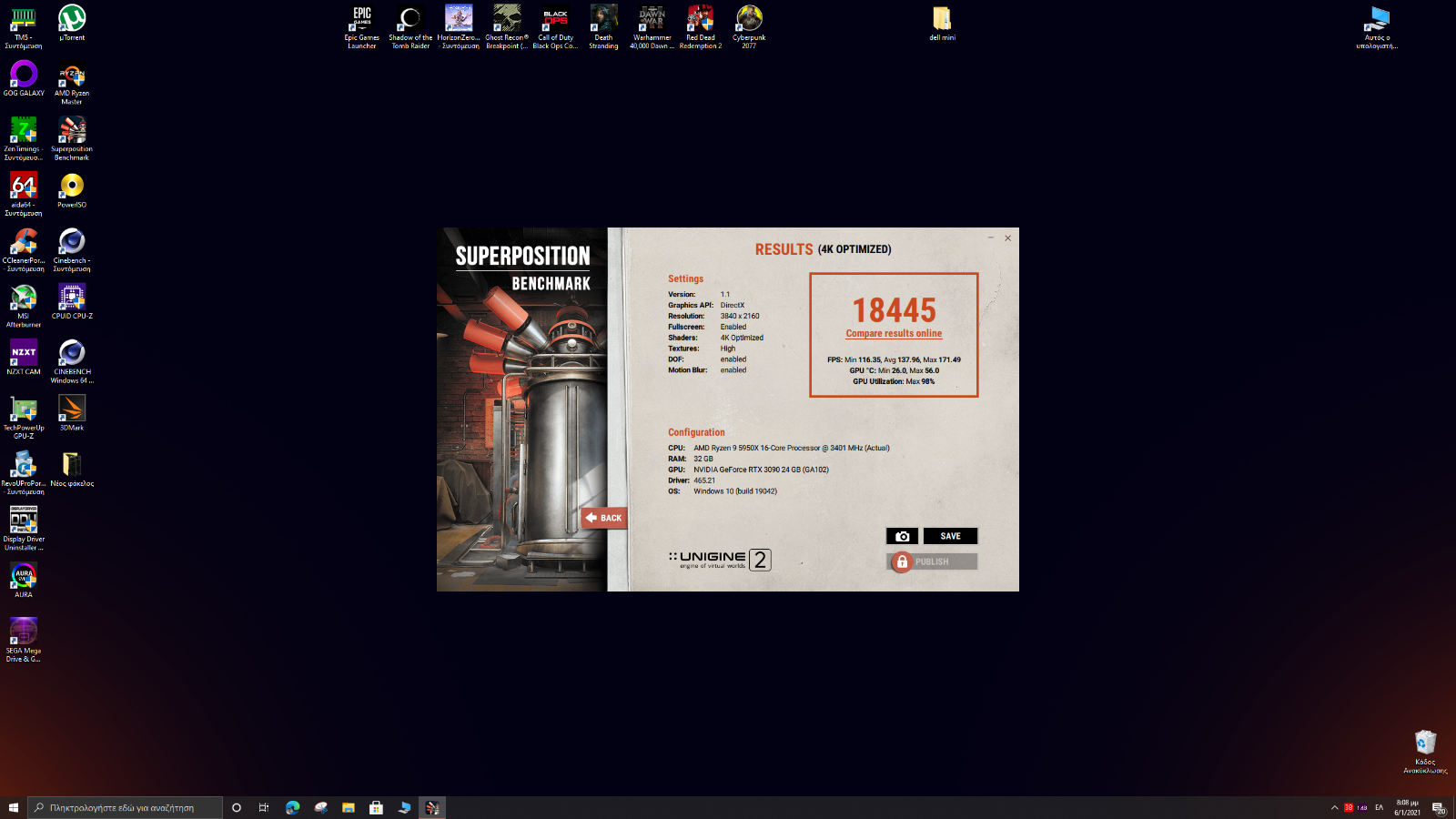Click the locked PUBLISH button
Screen dimensions: 1456x819
click(x=932, y=561)
